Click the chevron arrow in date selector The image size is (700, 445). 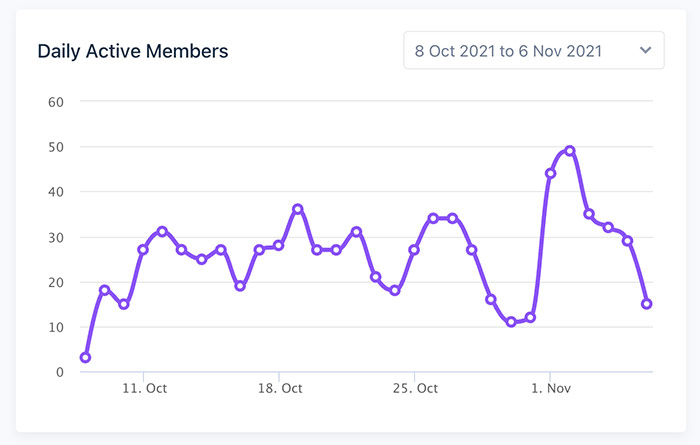tap(645, 50)
